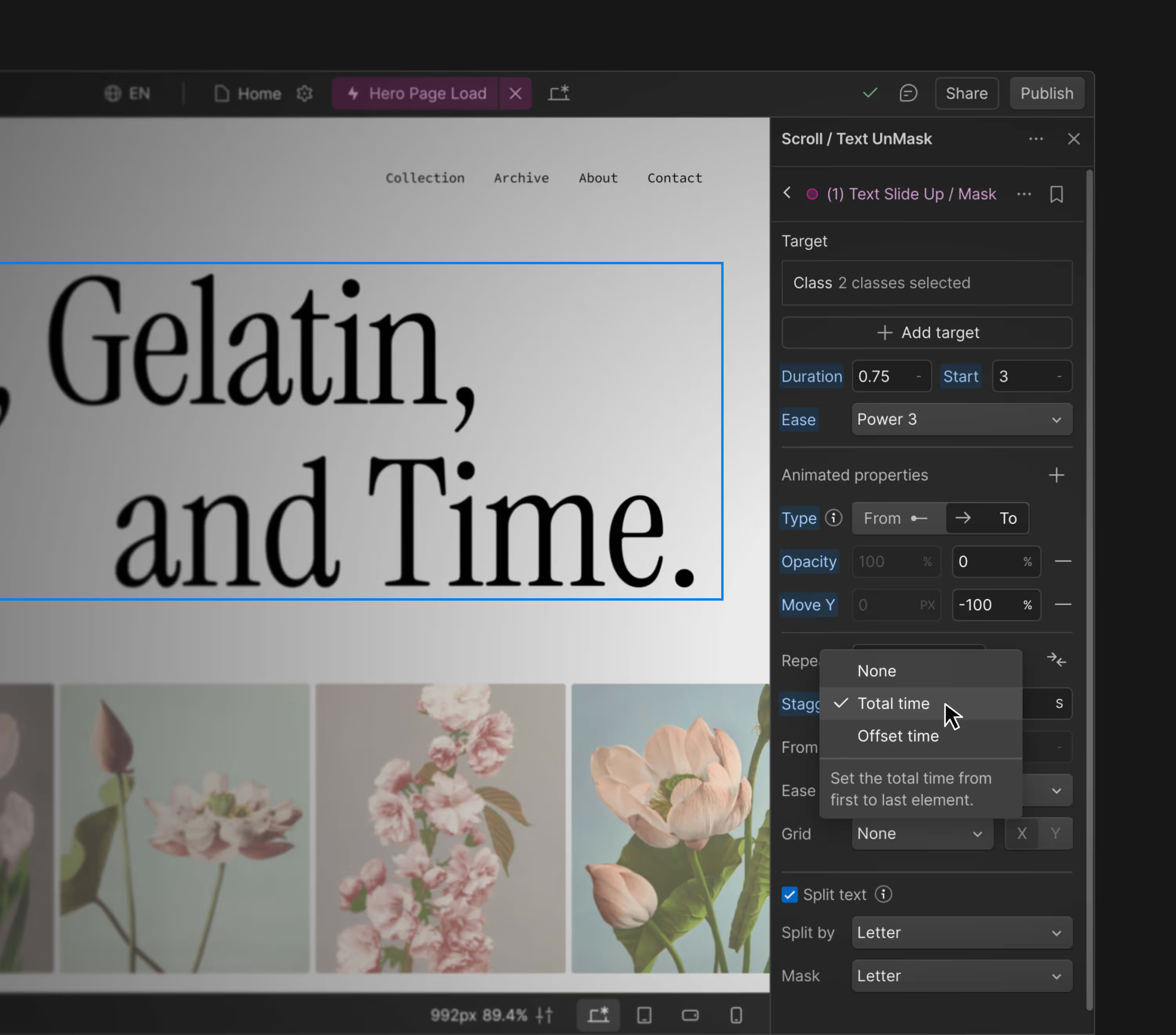This screenshot has width=1176, height=1035.
Task: Open the Power 3 ease dropdown
Action: [962, 419]
